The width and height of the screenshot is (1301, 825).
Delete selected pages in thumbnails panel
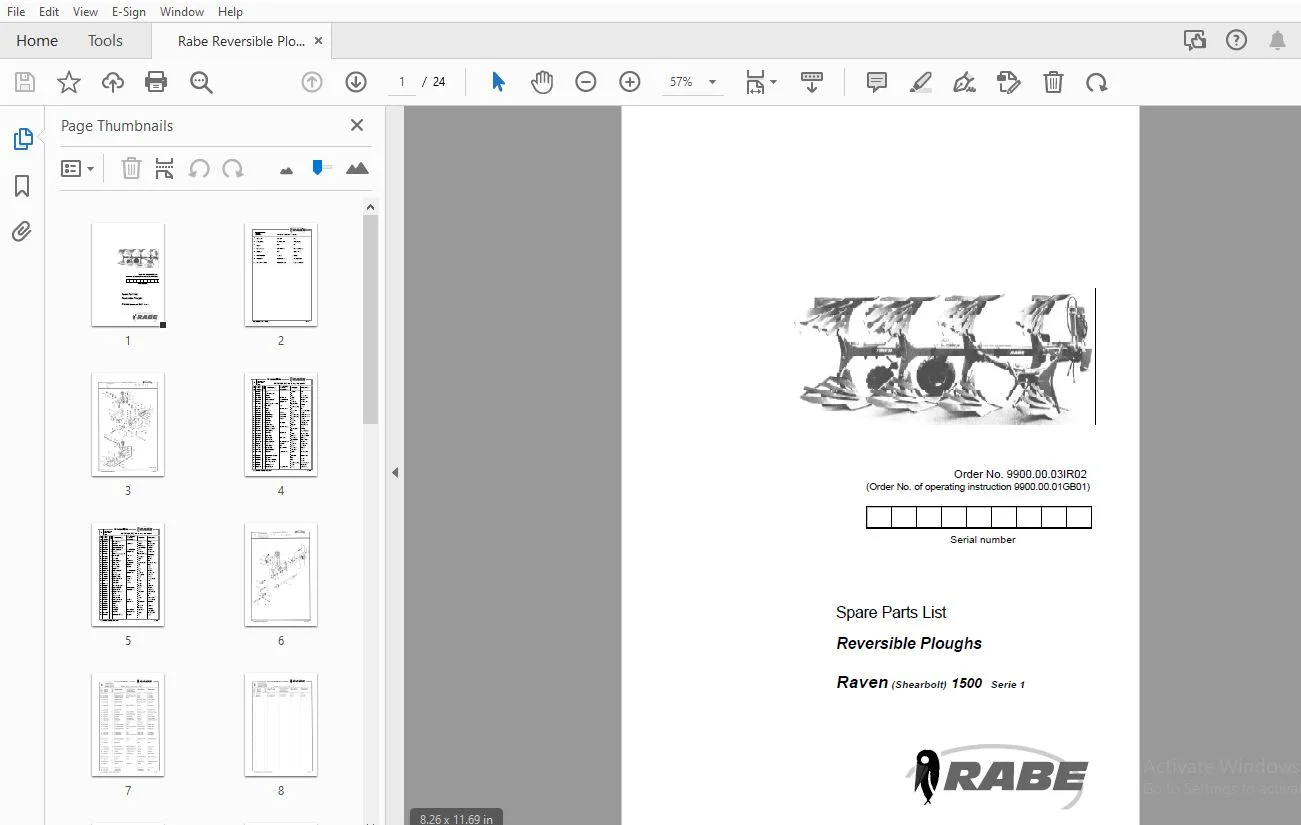(131, 168)
